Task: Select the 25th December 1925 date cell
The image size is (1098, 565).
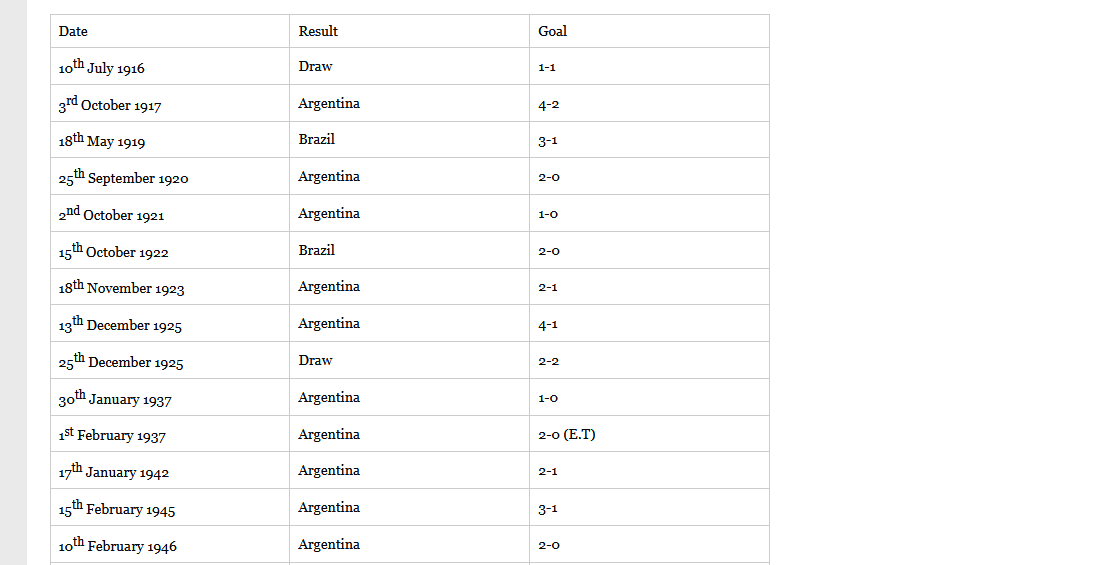Action: [x=121, y=362]
